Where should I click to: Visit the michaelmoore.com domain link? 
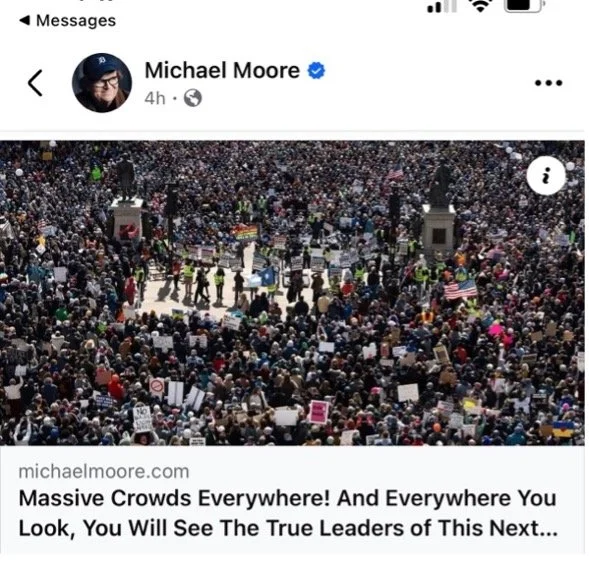(104, 472)
